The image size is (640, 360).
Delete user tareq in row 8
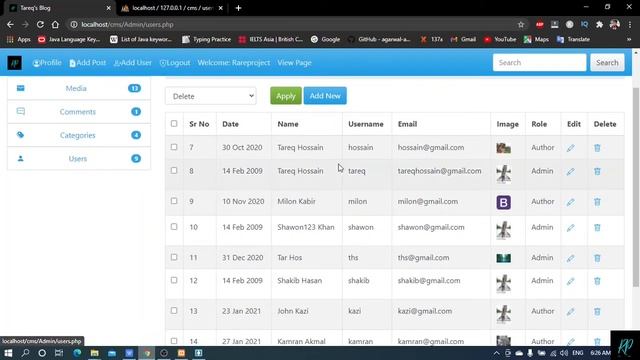pyautogui.click(x=597, y=171)
